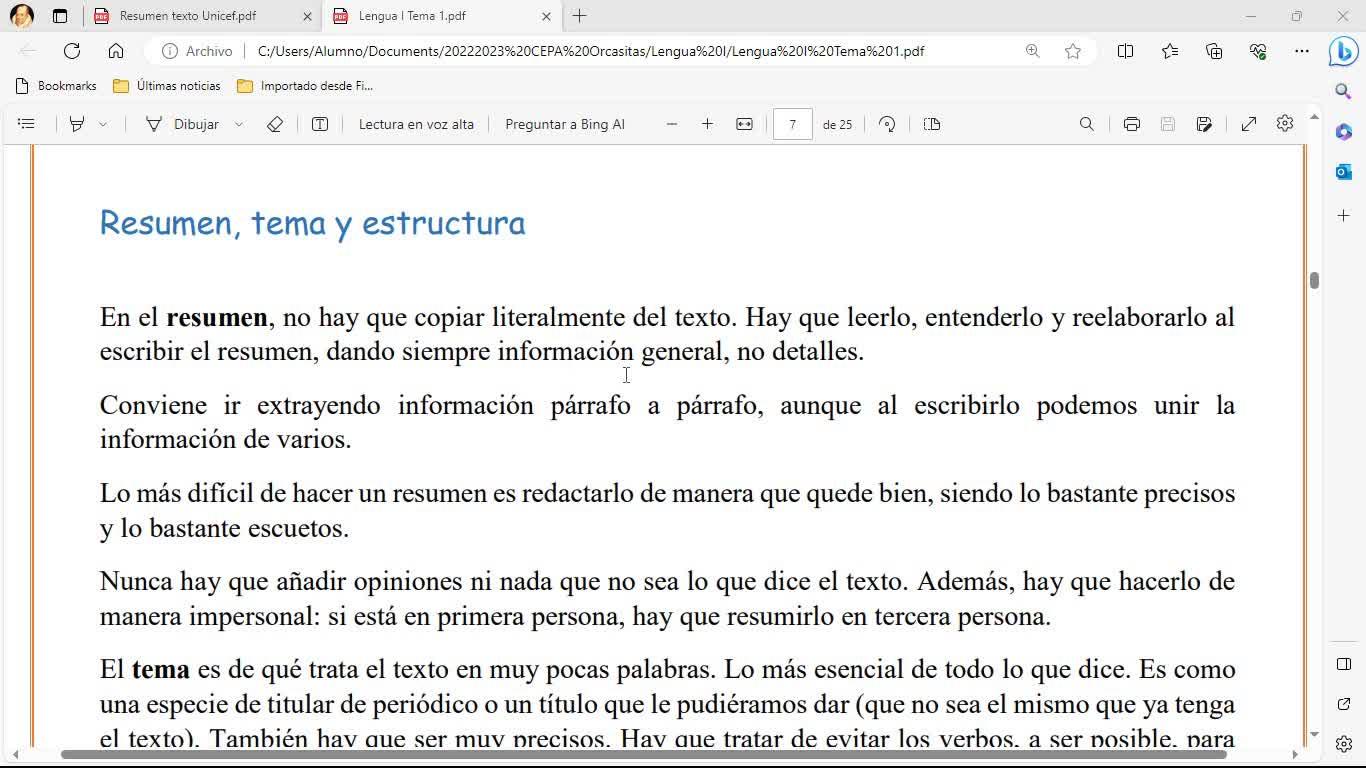
Task: Close the Resumen texto Unicef.pdf tab
Action: click(307, 16)
